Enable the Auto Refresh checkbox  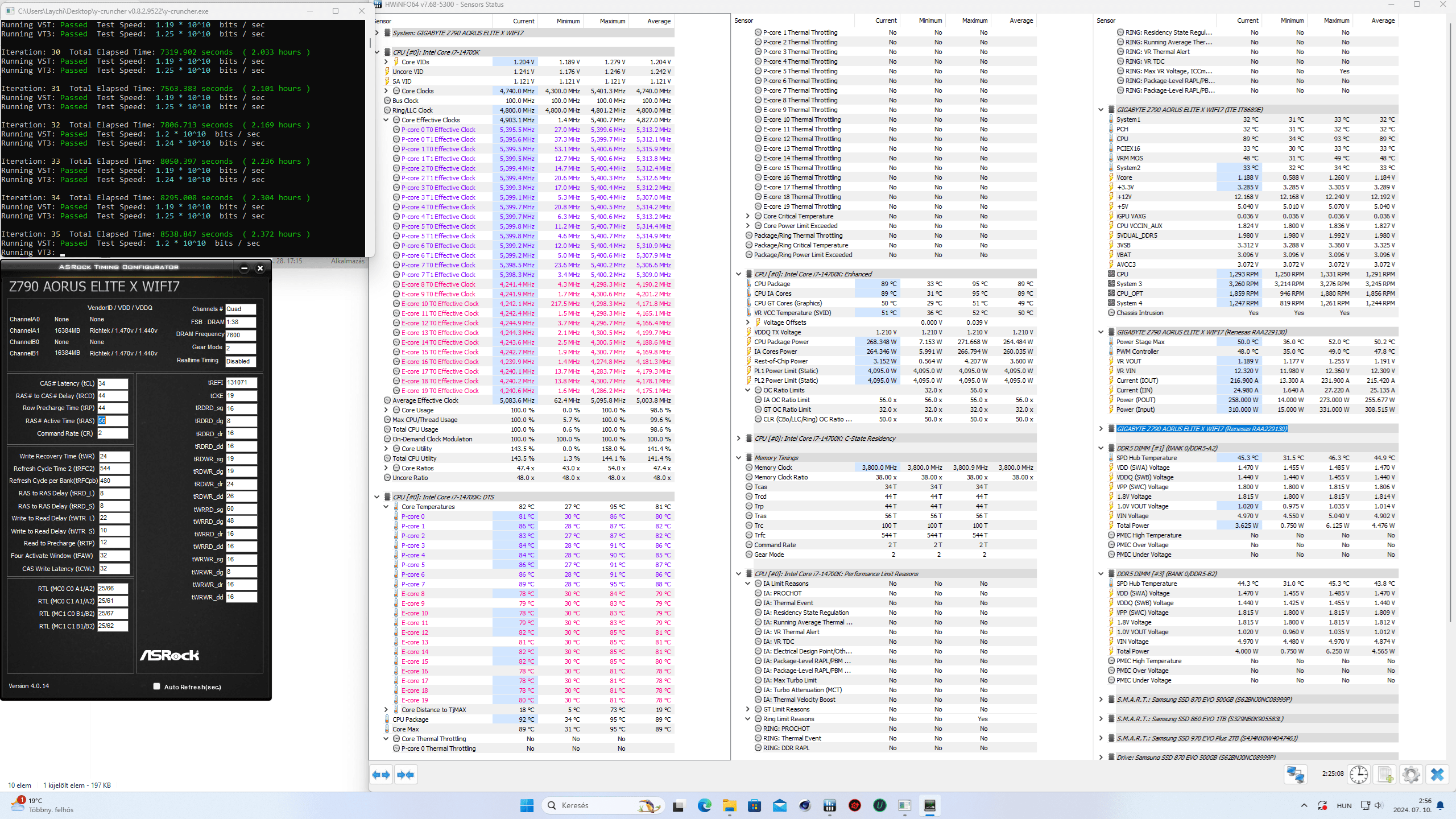[156, 686]
